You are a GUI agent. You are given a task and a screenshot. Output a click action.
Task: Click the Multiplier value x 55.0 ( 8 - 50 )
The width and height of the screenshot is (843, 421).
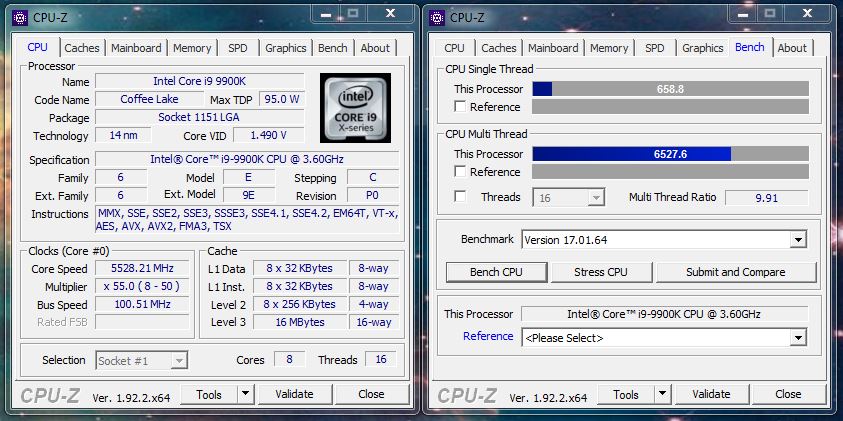tap(142, 286)
